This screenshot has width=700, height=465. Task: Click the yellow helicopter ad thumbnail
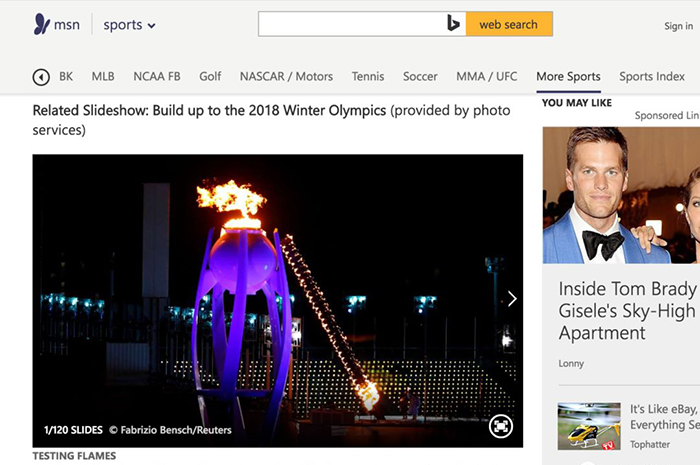(589, 425)
